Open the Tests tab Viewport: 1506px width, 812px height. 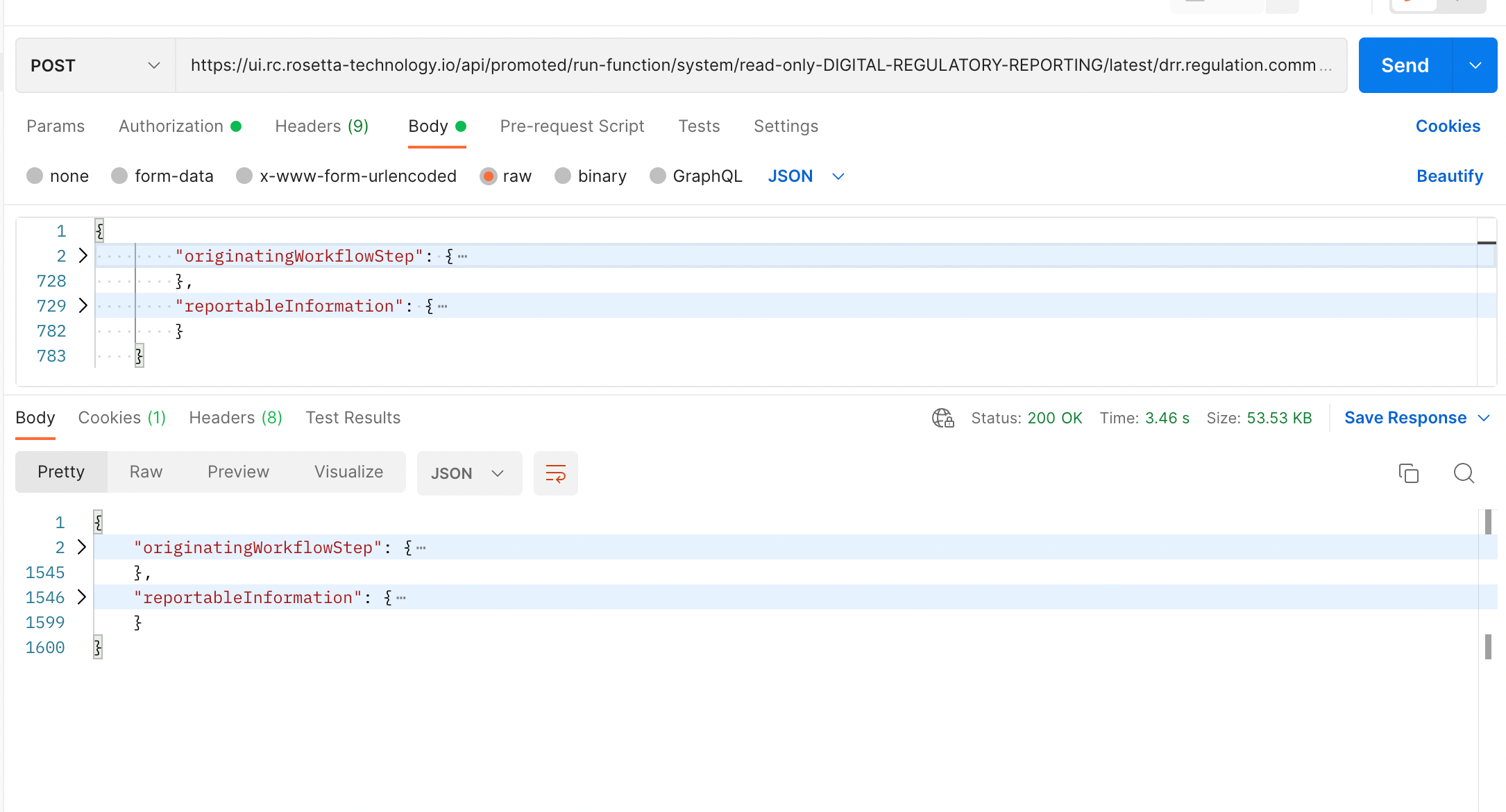(699, 126)
